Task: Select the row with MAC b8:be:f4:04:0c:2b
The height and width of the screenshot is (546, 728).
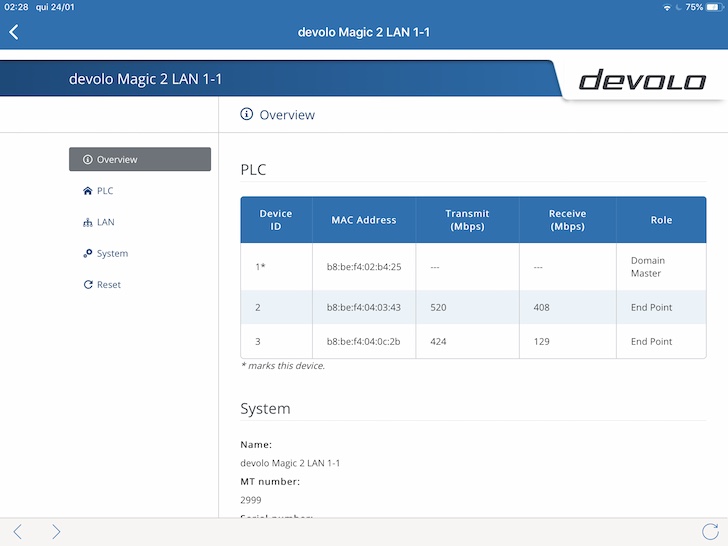Action: click(x=363, y=342)
